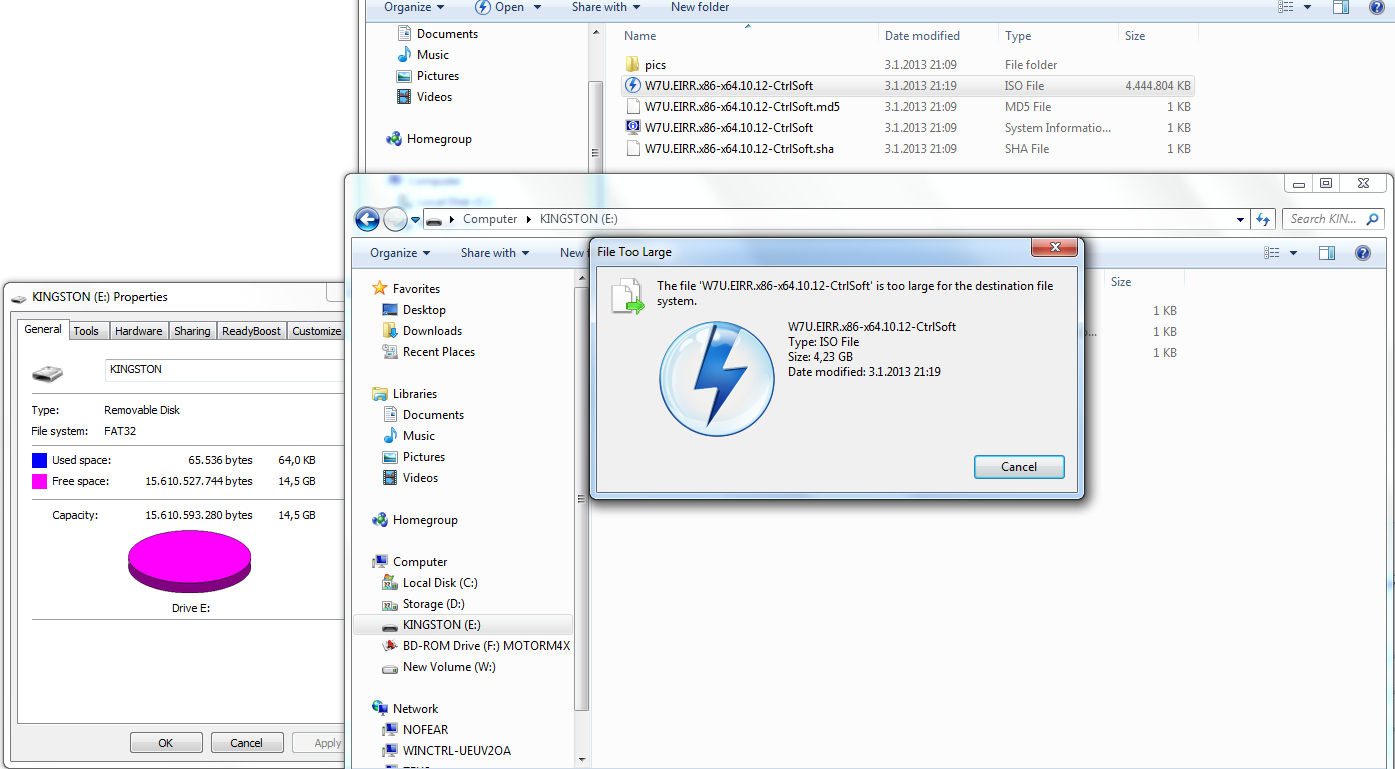The height and width of the screenshot is (769, 1395).
Task: Open the Downloads favorite folder
Action: pyautogui.click(x=432, y=331)
